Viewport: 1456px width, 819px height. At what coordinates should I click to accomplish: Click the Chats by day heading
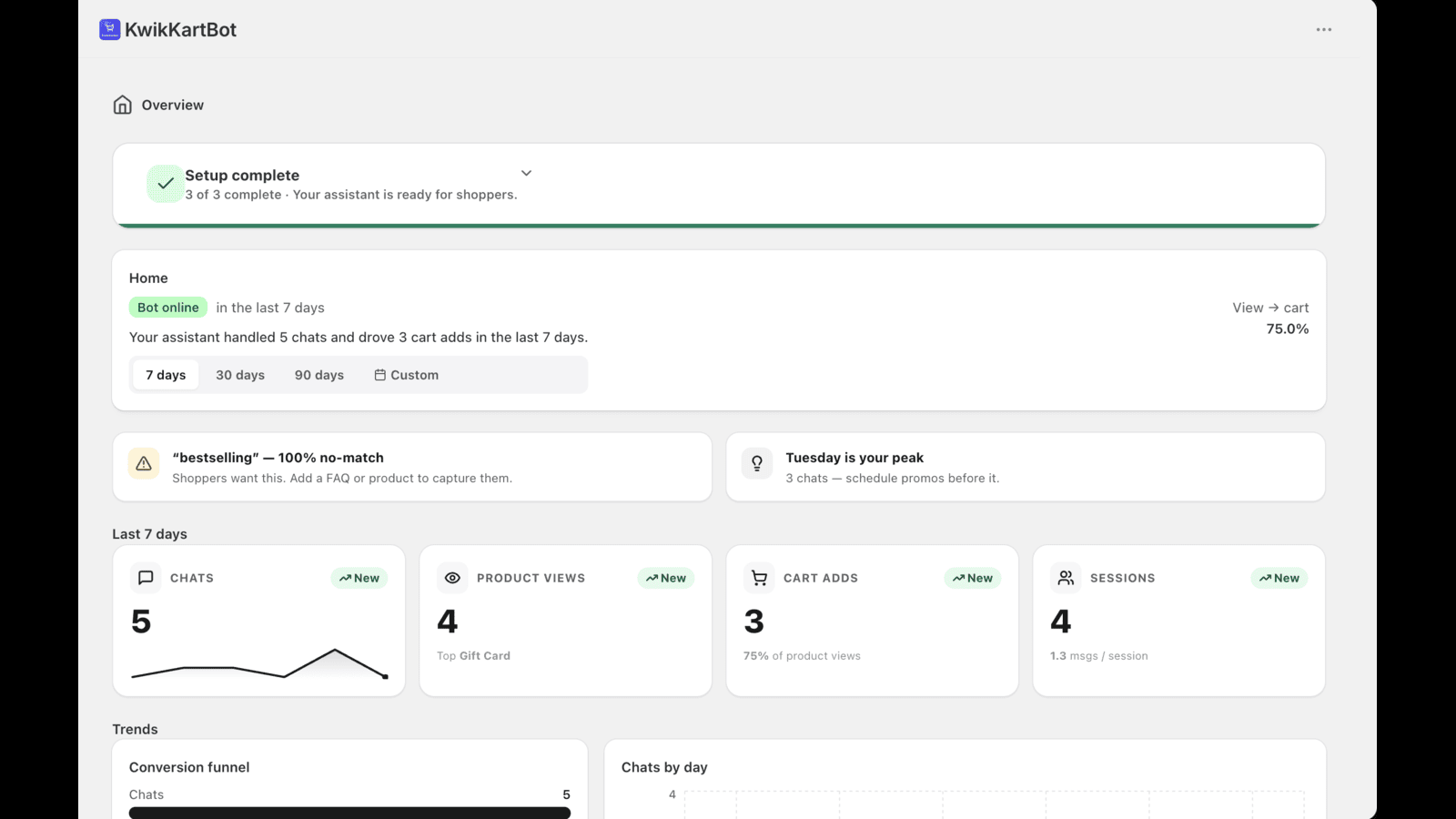[664, 767]
